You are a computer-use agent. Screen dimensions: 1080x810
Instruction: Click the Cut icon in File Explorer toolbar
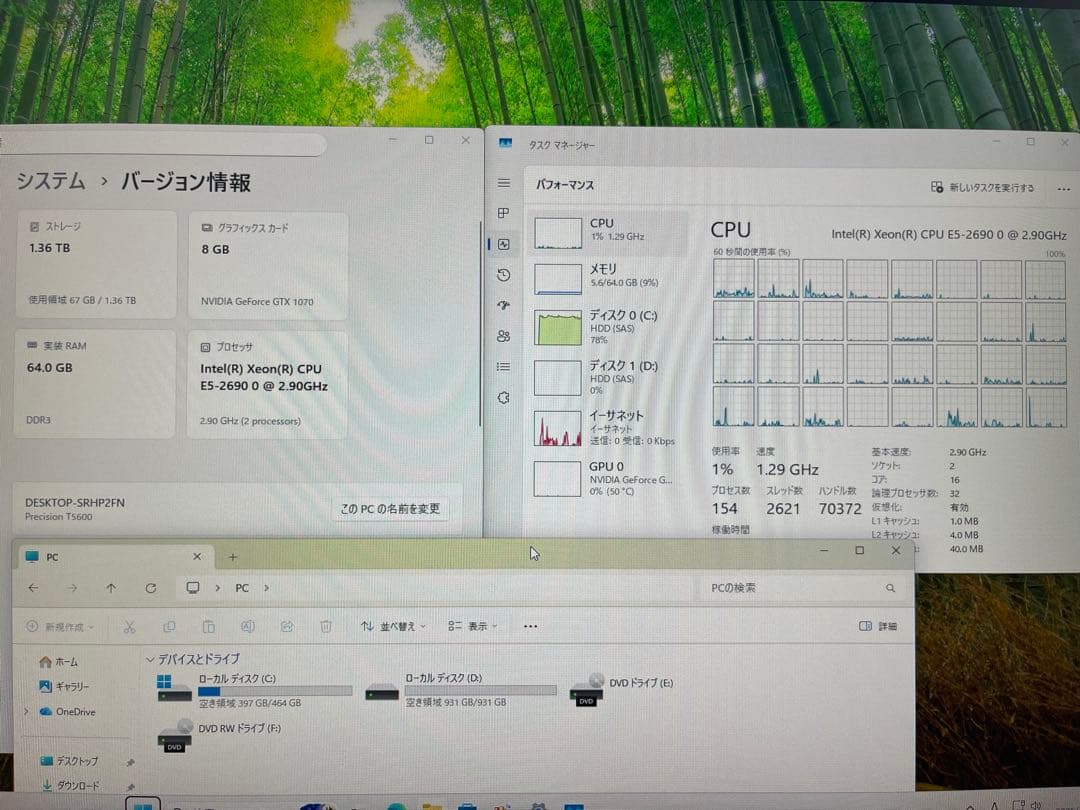(129, 625)
